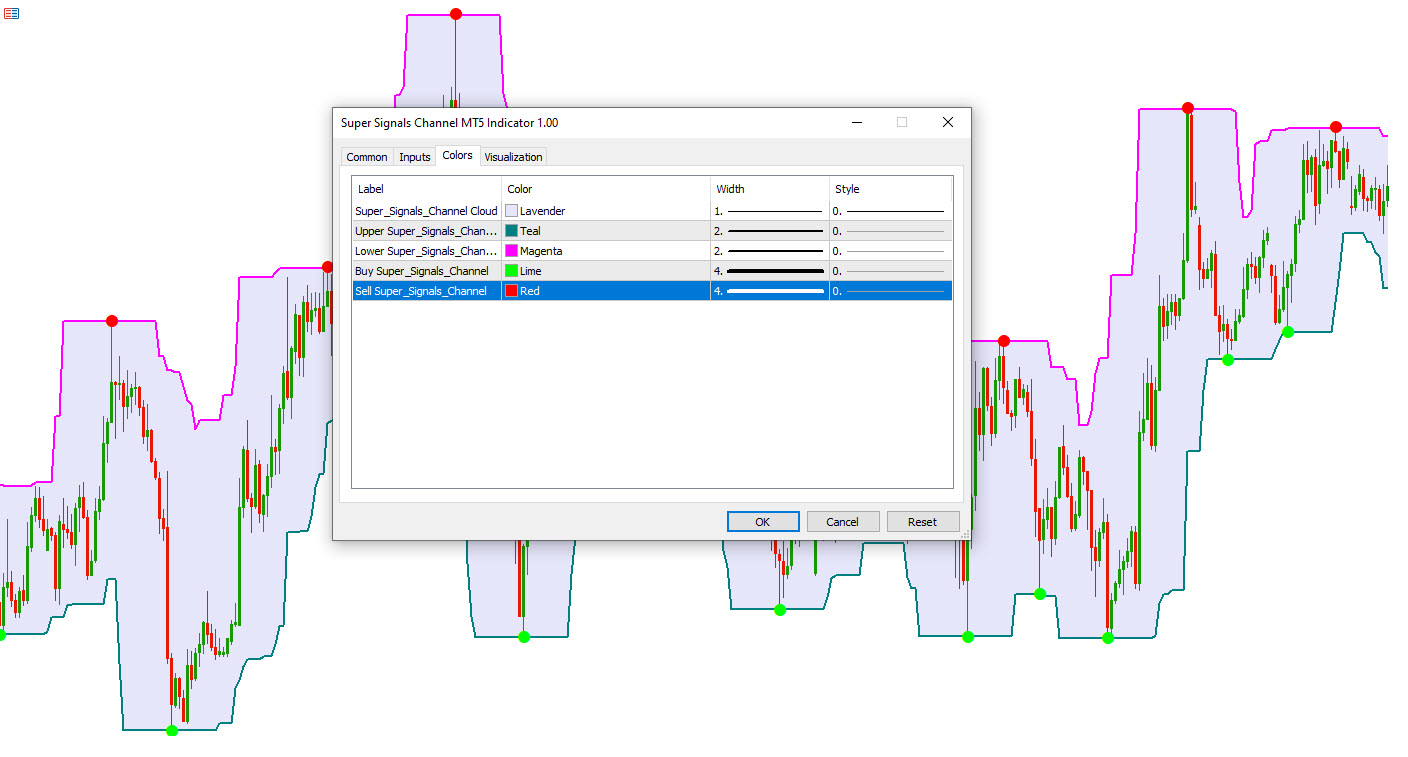Click the Magenta color swatch

point(514,251)
